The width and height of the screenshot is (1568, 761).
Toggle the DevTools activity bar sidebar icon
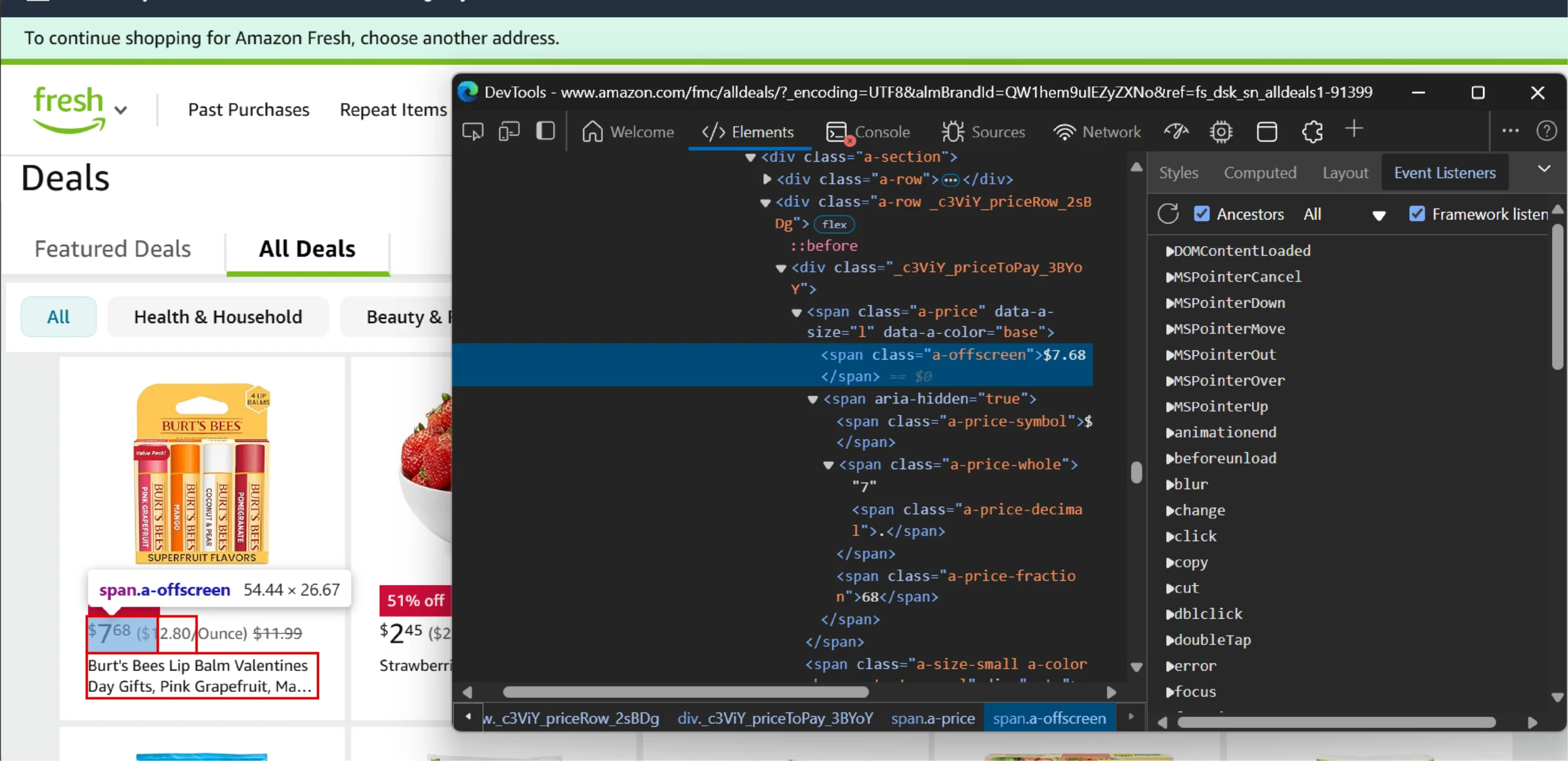[x=545, y=131]
